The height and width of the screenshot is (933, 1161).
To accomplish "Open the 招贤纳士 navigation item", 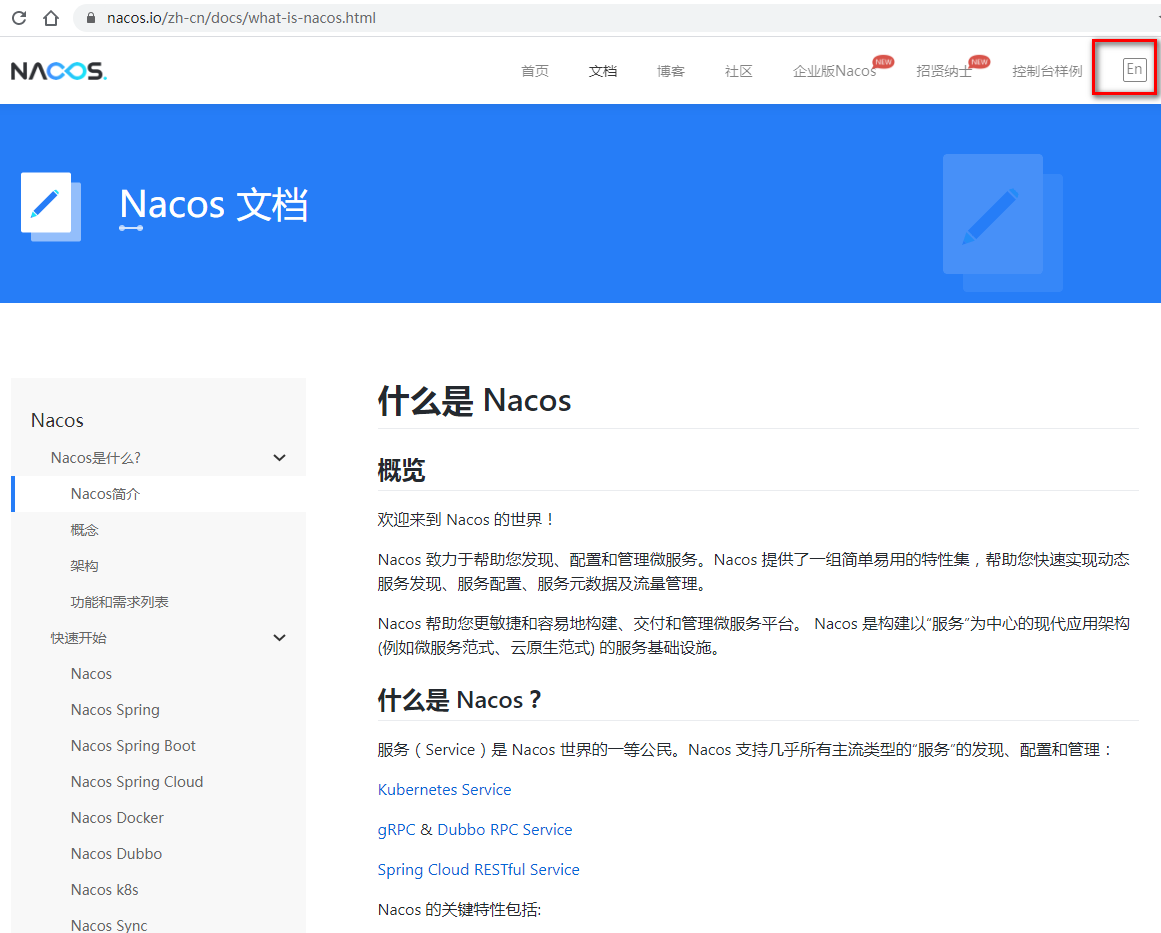I will point(944,71).
